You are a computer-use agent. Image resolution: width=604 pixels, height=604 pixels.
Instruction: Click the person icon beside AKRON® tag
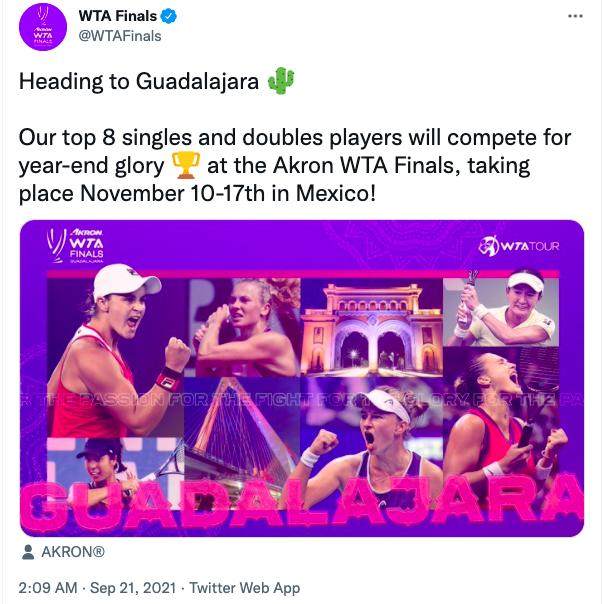click(x=27, y=551)
